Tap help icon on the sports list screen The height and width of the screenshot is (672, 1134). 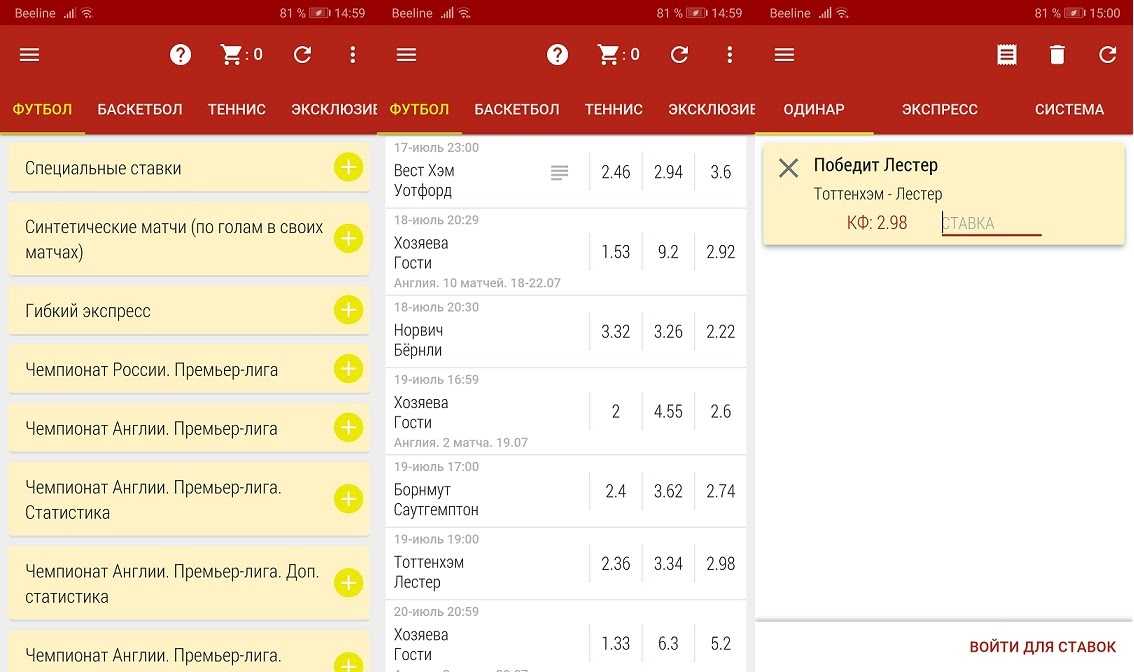point(180,54)
